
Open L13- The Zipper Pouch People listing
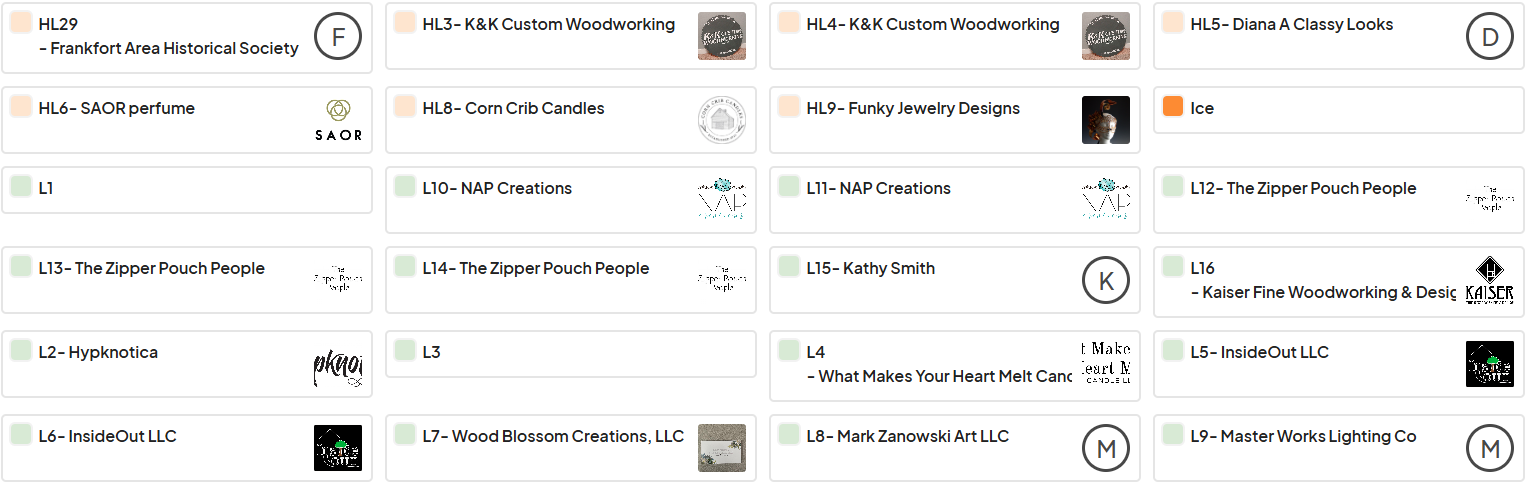tap(187, 280)
